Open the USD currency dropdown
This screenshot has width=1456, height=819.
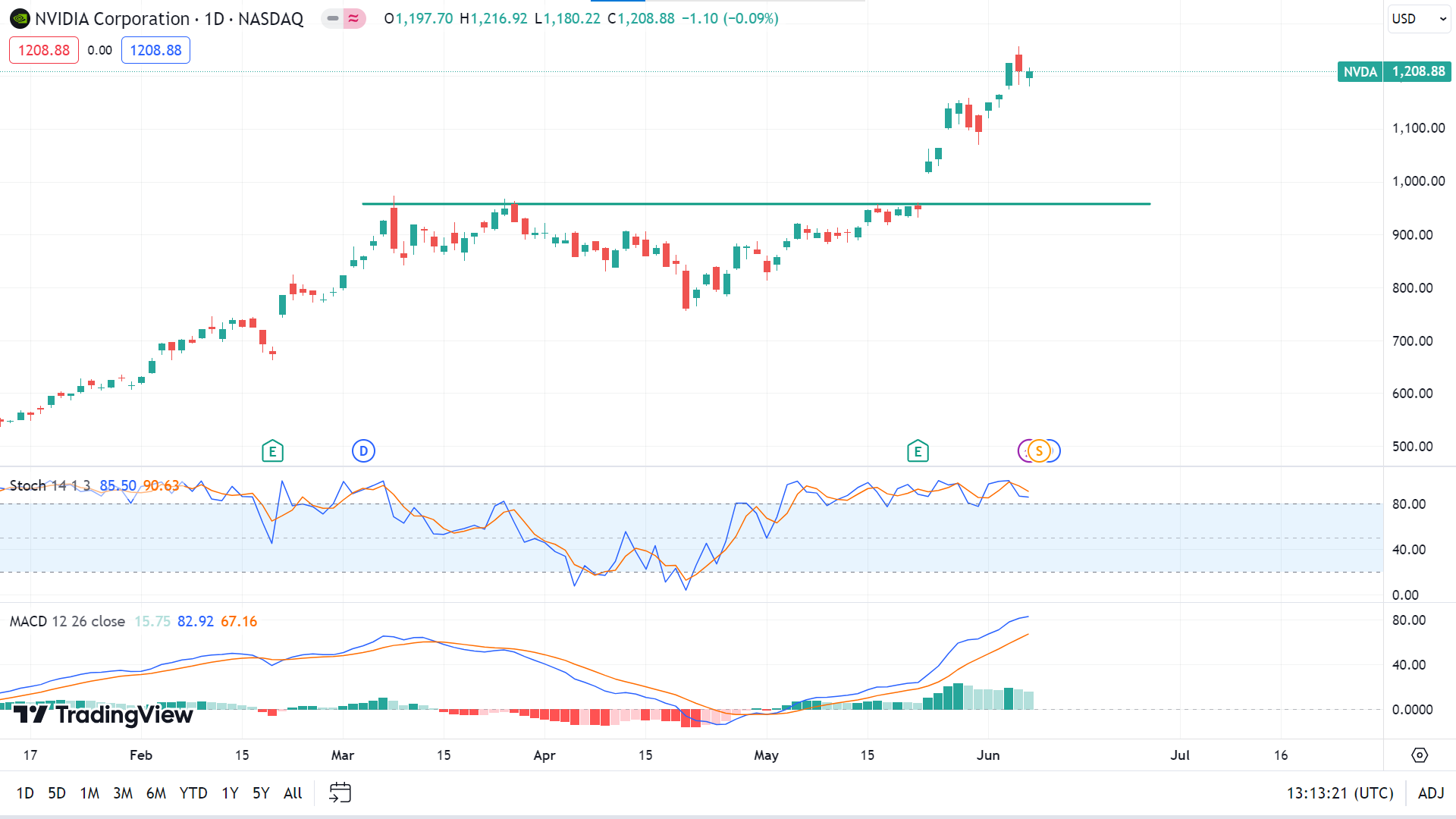(1420, 19)
